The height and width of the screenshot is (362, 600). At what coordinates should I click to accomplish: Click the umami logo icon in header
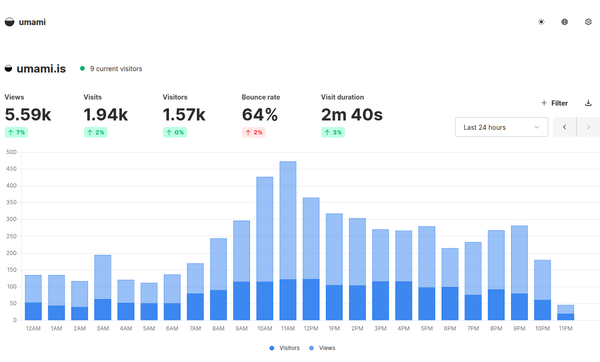(x=9, y=22)
